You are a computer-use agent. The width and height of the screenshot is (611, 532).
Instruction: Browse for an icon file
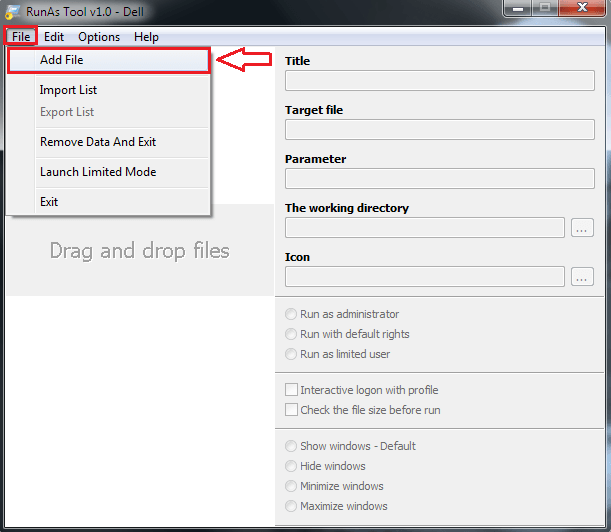(x=582, y=277)
